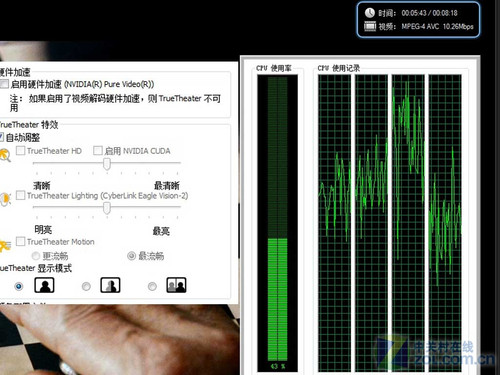Click the CPU 使用率 group label
500x375 pixels.
[274, 68]
